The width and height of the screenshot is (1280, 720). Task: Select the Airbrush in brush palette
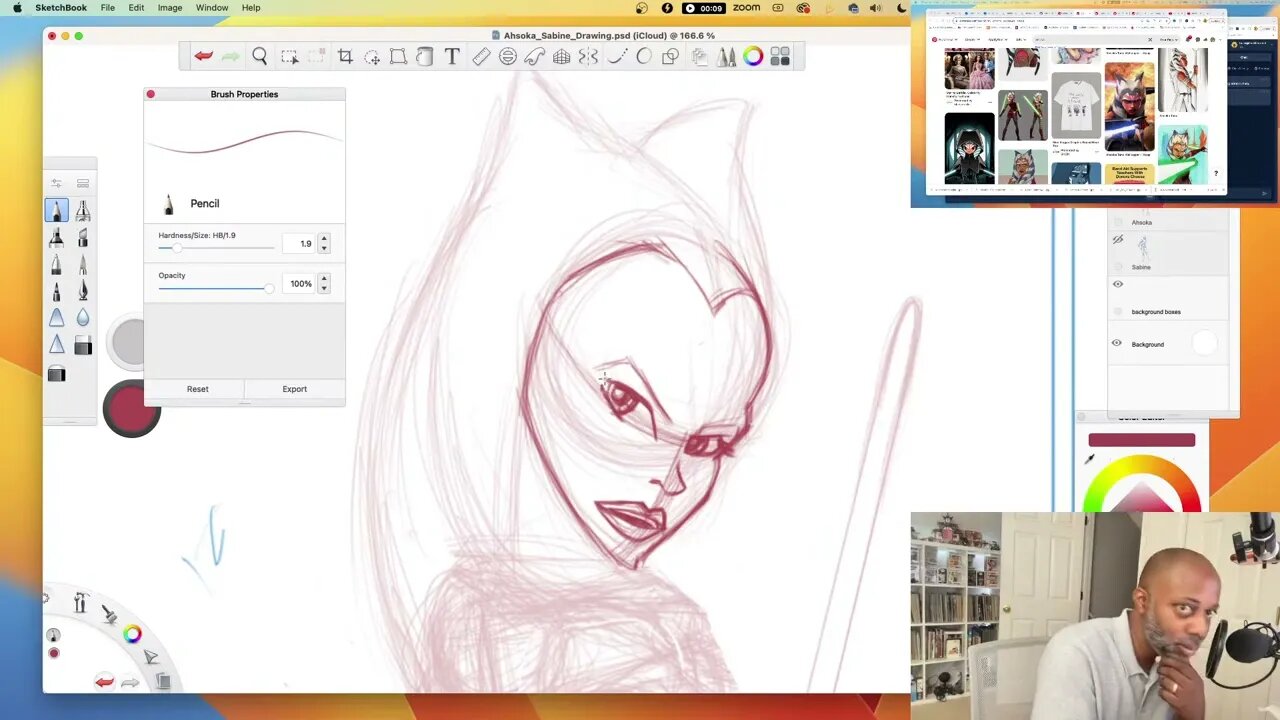click(x=83, y=210)
